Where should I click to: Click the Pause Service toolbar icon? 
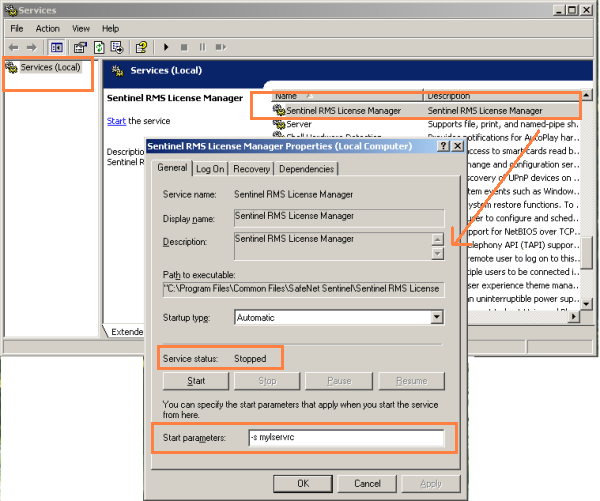point(202,47)
